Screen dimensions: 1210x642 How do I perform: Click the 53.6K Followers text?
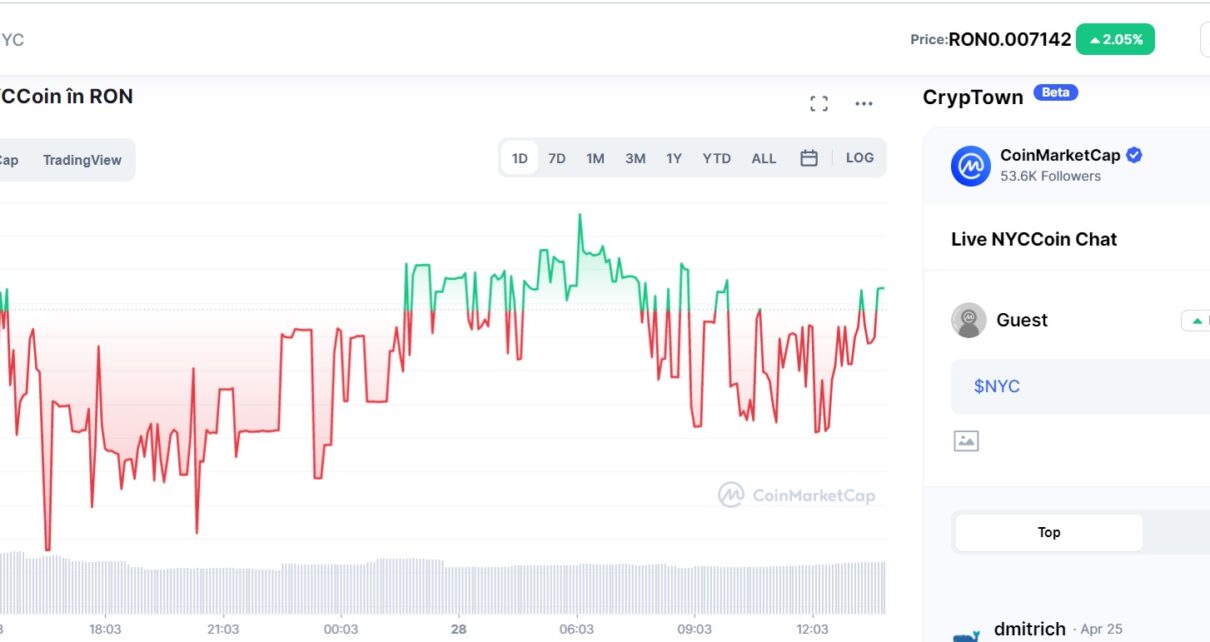[1050, 176]
